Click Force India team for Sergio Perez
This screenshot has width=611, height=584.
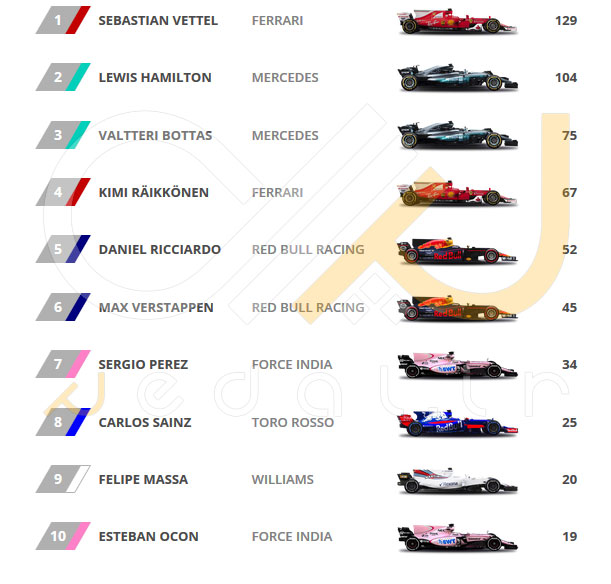[292, 365]
